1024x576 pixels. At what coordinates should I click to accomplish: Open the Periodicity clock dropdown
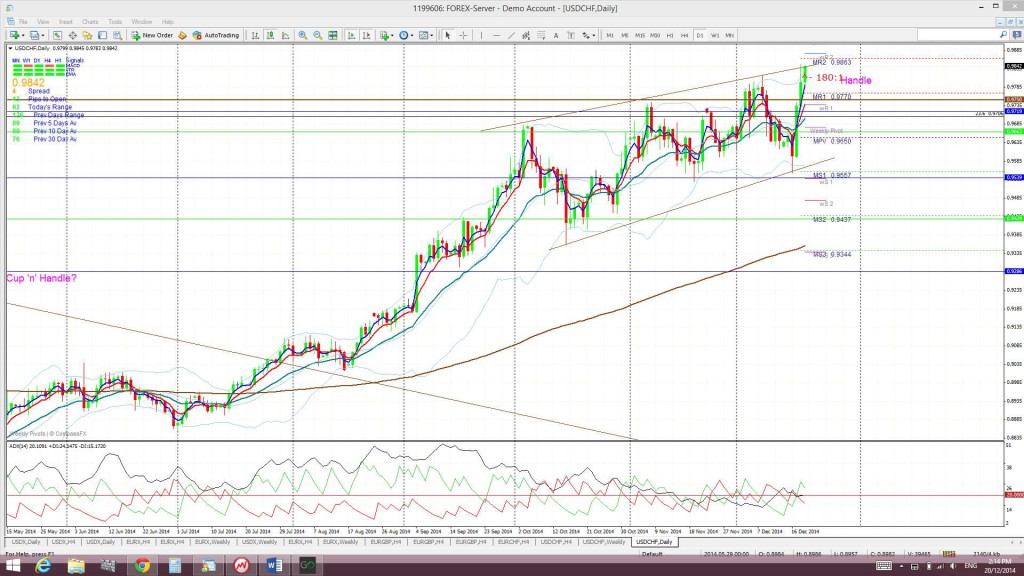[406, 35]
